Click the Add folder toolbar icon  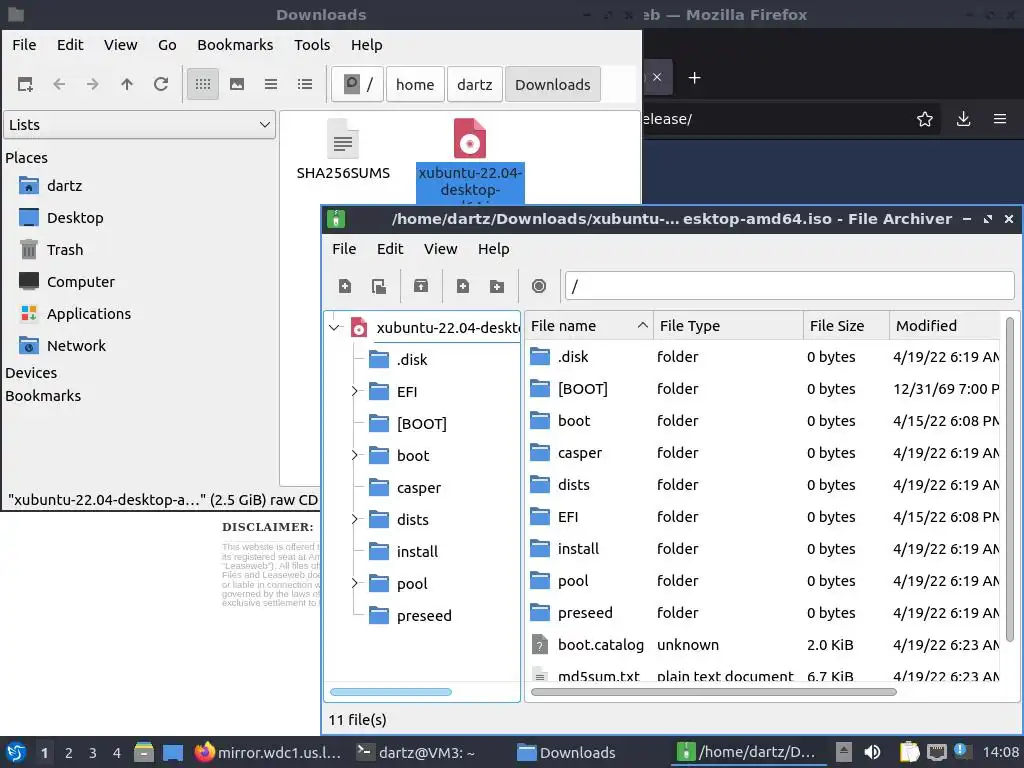coord(496,286)
